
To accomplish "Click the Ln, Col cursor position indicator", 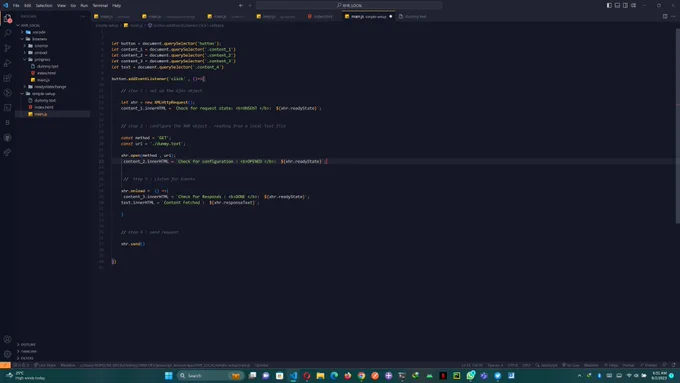I will (472, 365).
